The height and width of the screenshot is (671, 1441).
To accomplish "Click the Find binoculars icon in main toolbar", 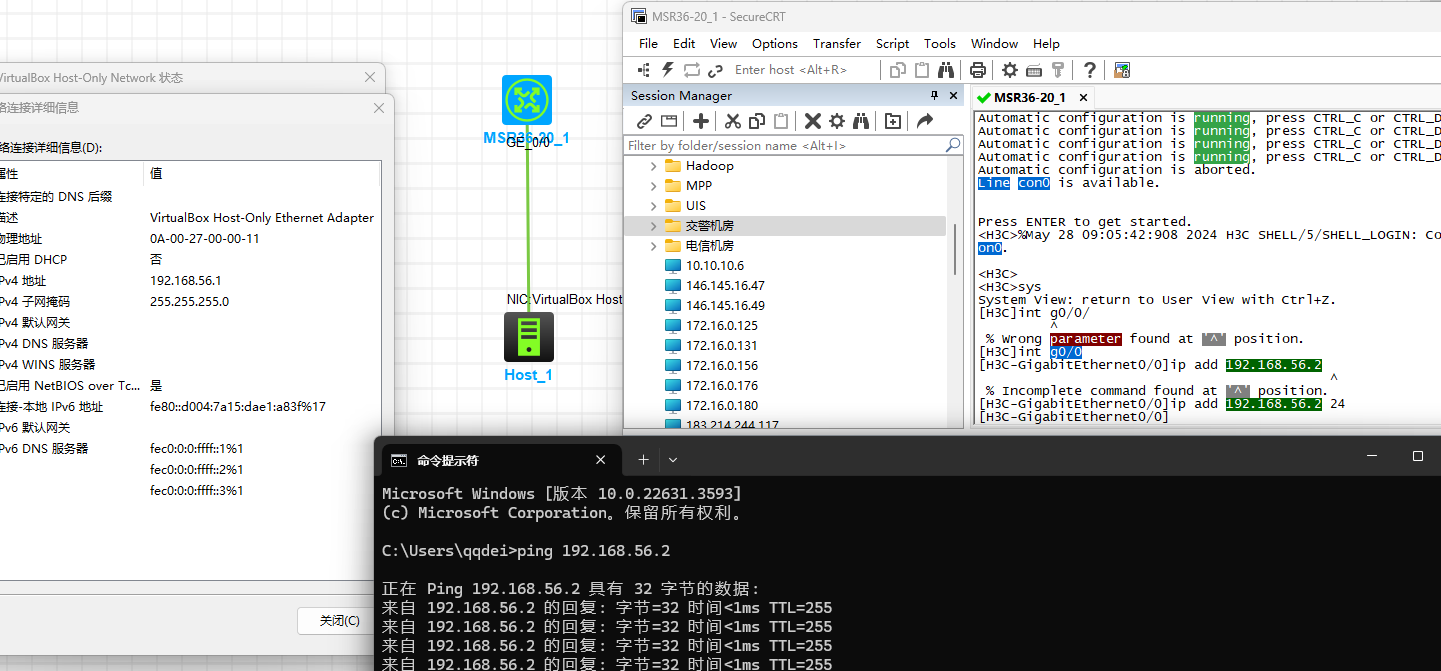I will (x=946, y=70).
